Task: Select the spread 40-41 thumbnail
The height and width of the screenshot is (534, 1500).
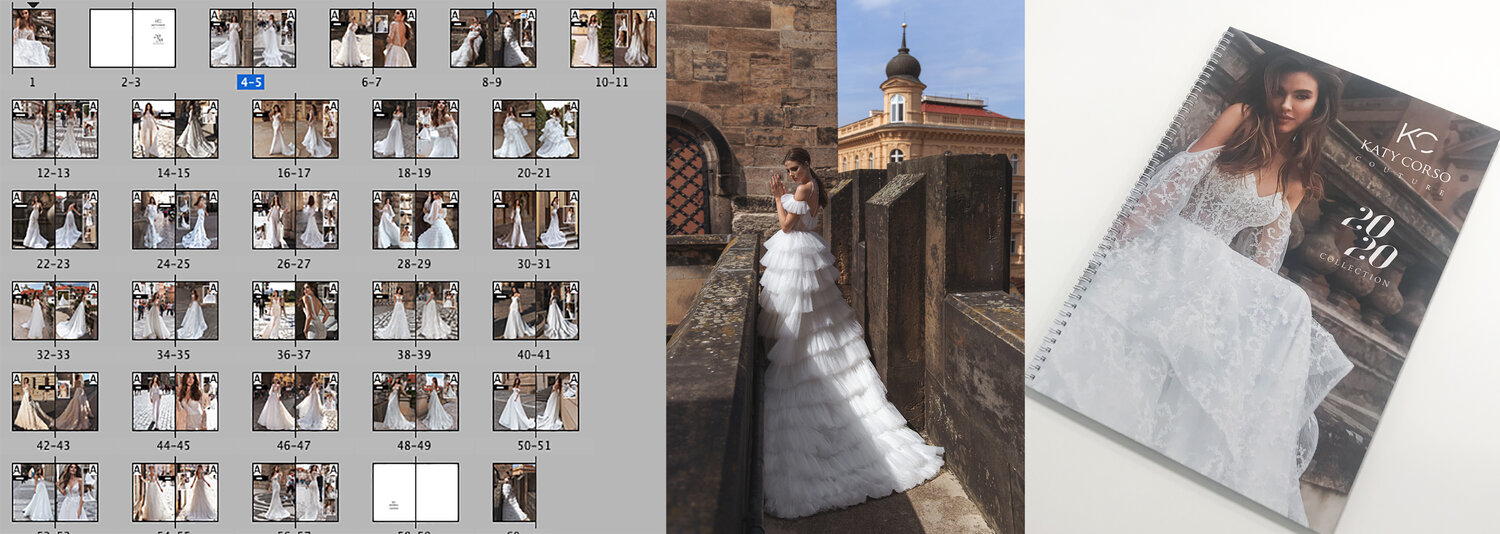Action: (536, 311)
